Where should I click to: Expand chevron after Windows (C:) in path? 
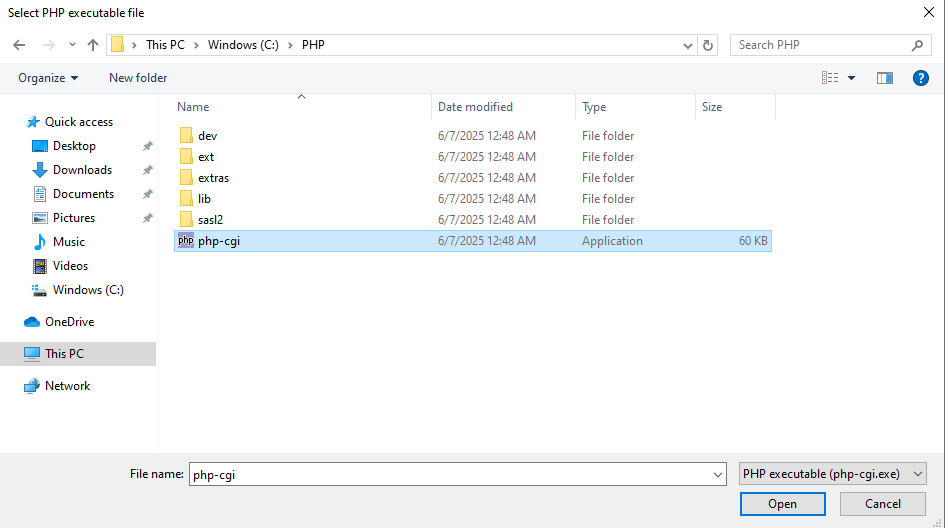pyautogui.click(x=290, y=45)
